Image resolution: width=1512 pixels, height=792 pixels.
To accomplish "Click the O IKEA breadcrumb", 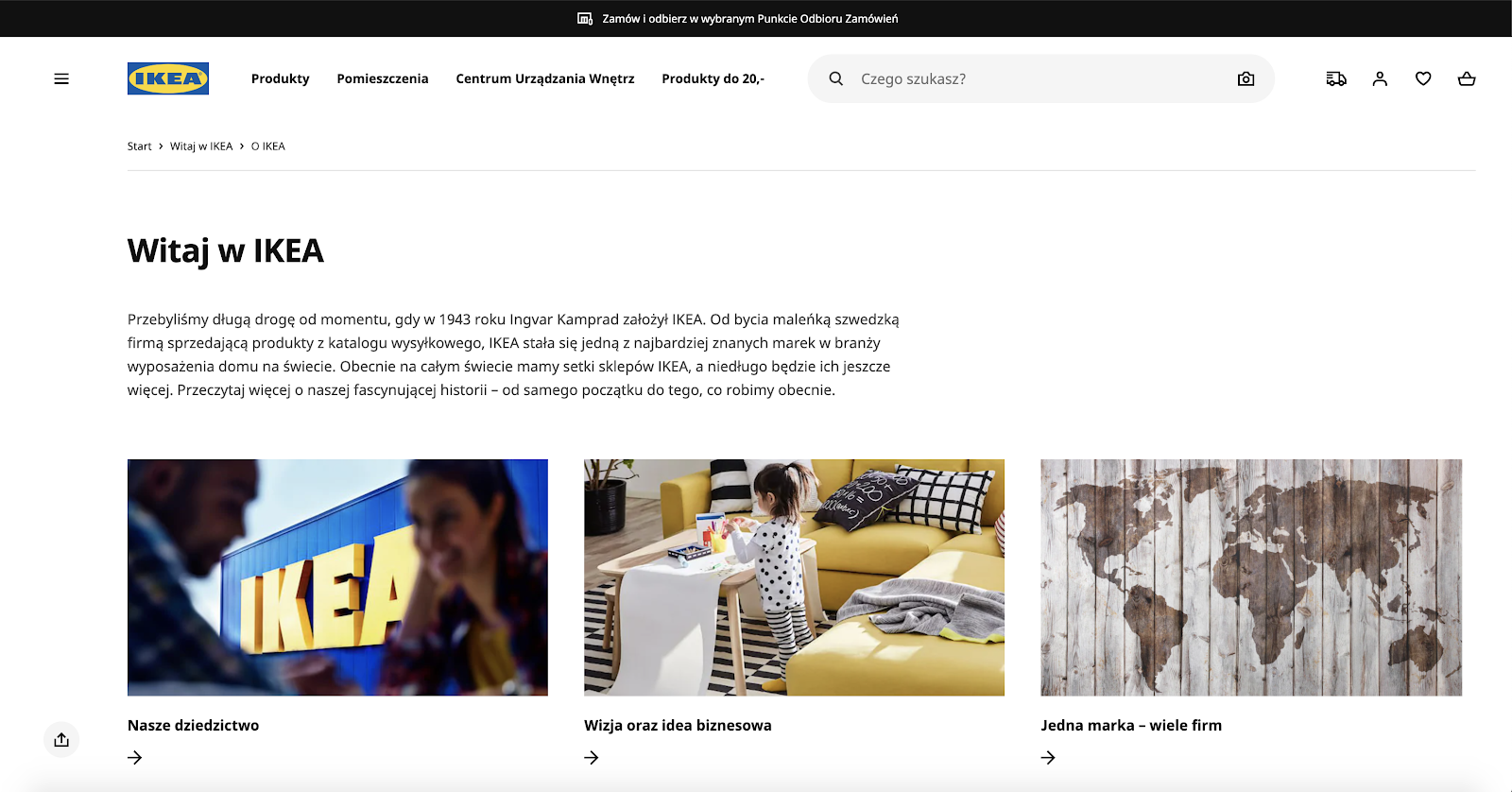I will click(x=268, y=146).
